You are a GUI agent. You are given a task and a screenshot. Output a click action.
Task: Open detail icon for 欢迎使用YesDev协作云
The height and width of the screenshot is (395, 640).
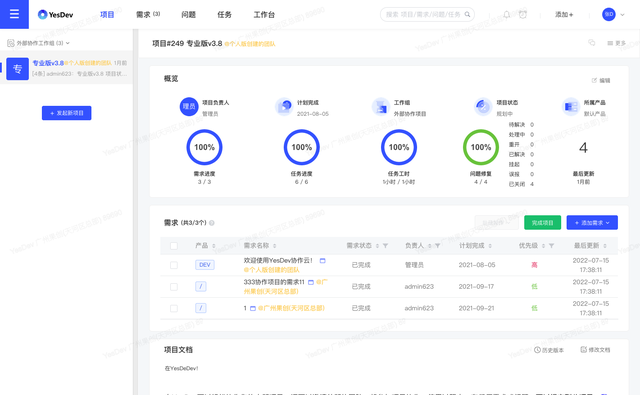(322, 260)
